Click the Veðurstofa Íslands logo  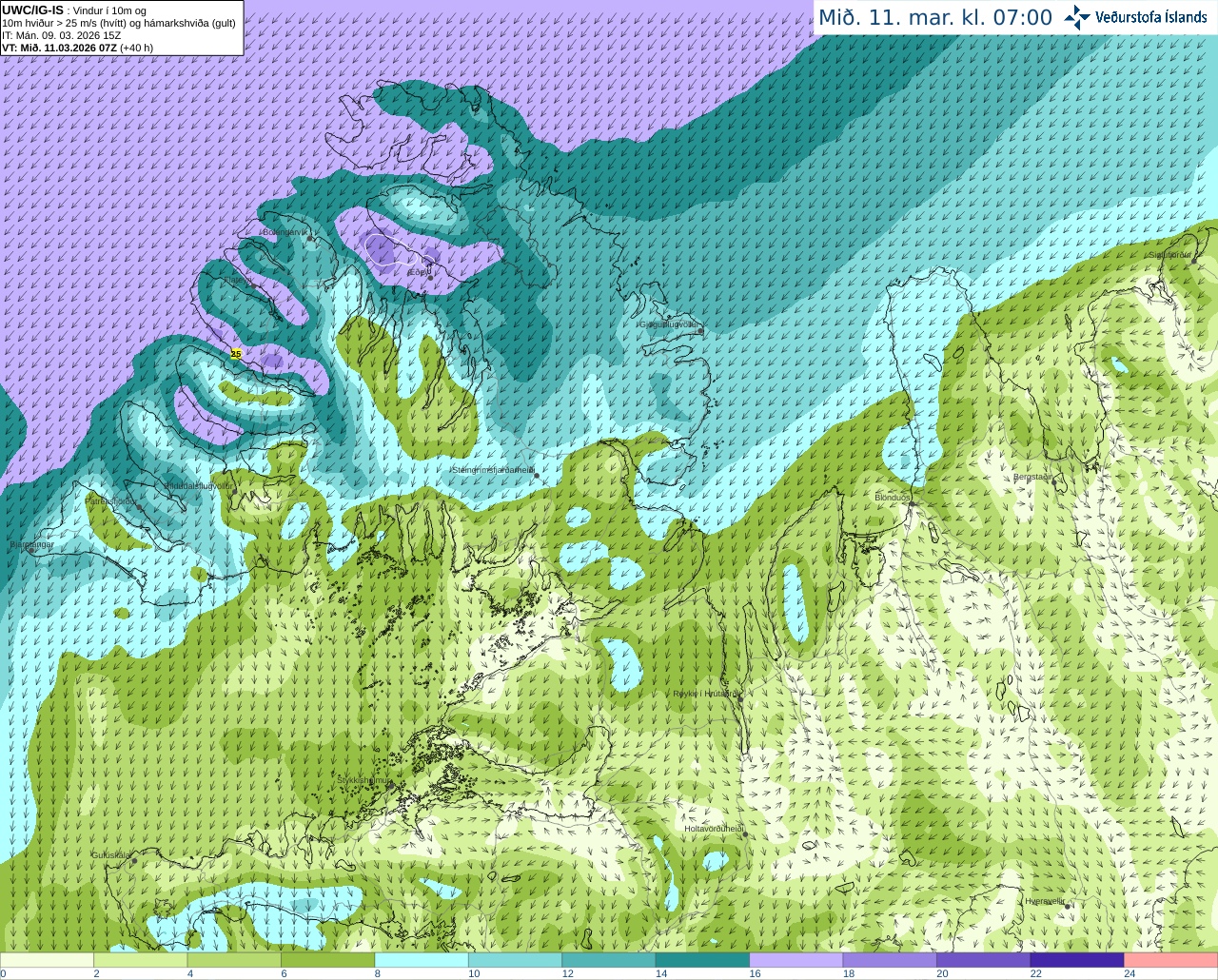pos(1135,17)
